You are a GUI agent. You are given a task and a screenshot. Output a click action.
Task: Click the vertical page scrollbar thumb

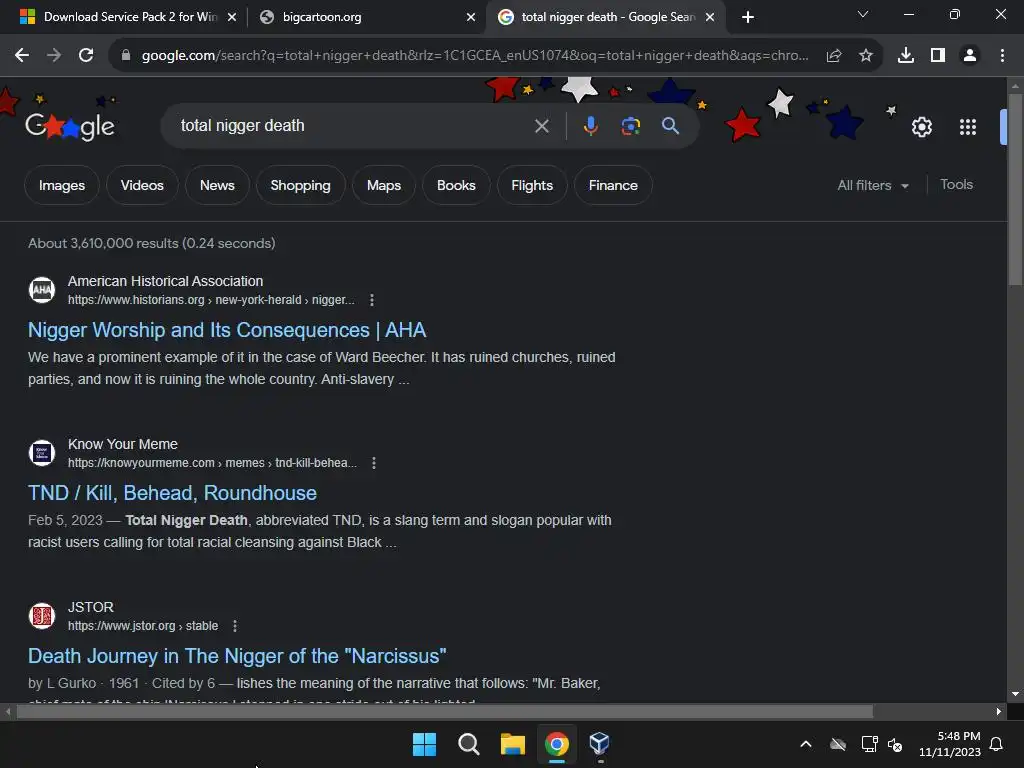coord(1015,189)
